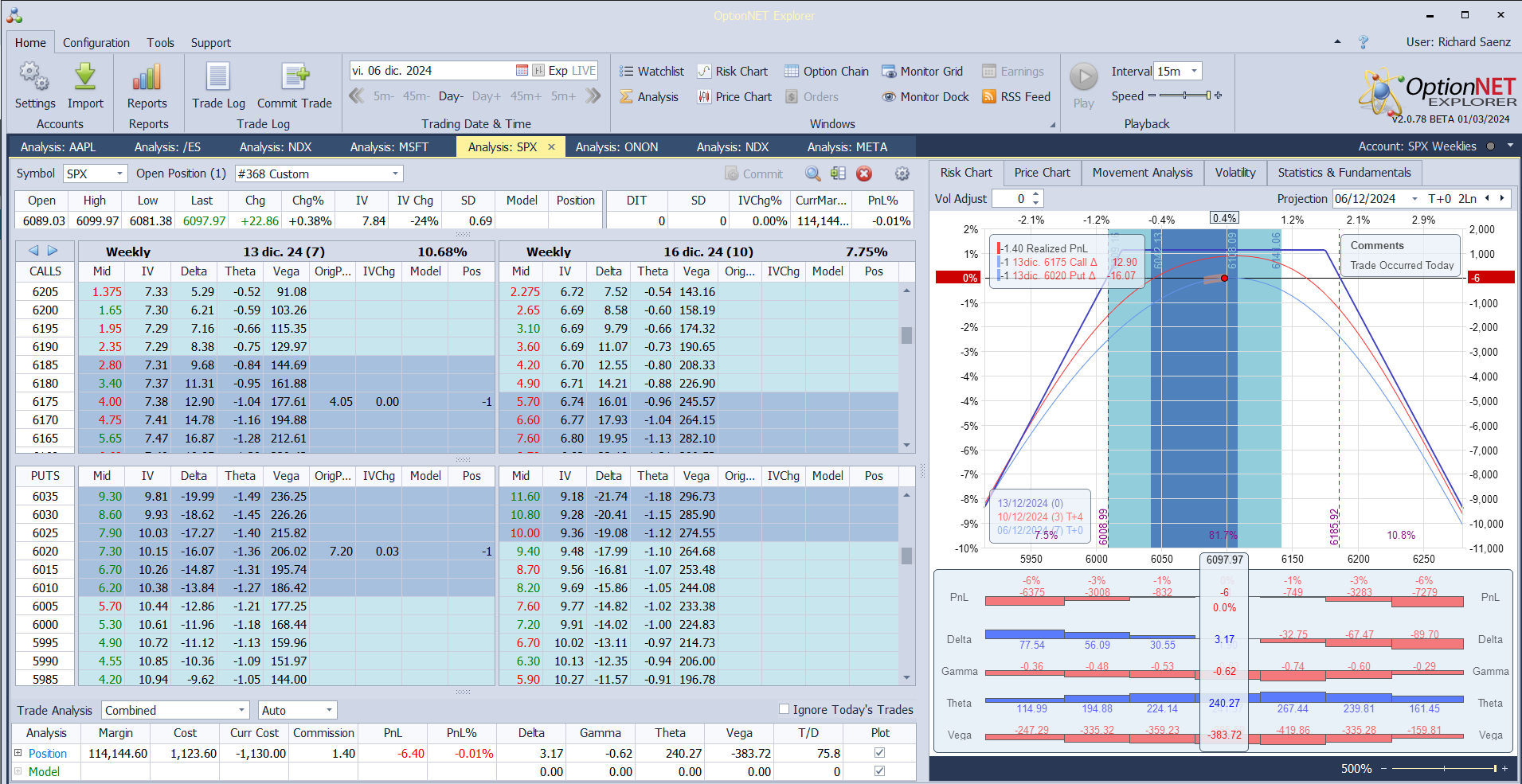1522x784 pixels.
Task: Switch to the Analysis: META tab
Action: point(847,147)
